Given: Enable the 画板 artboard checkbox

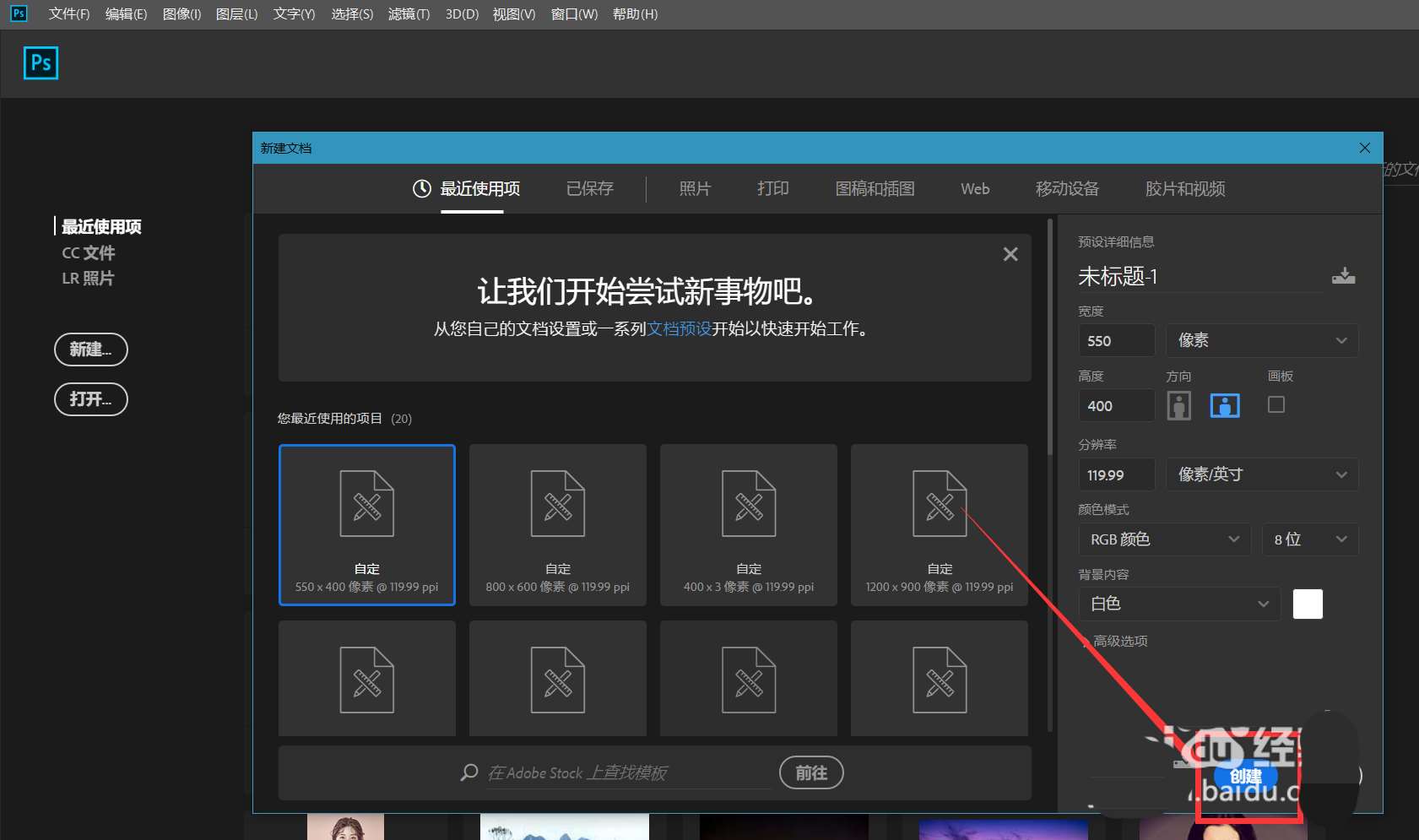Looking at the screenshot, I should 1275,405.
